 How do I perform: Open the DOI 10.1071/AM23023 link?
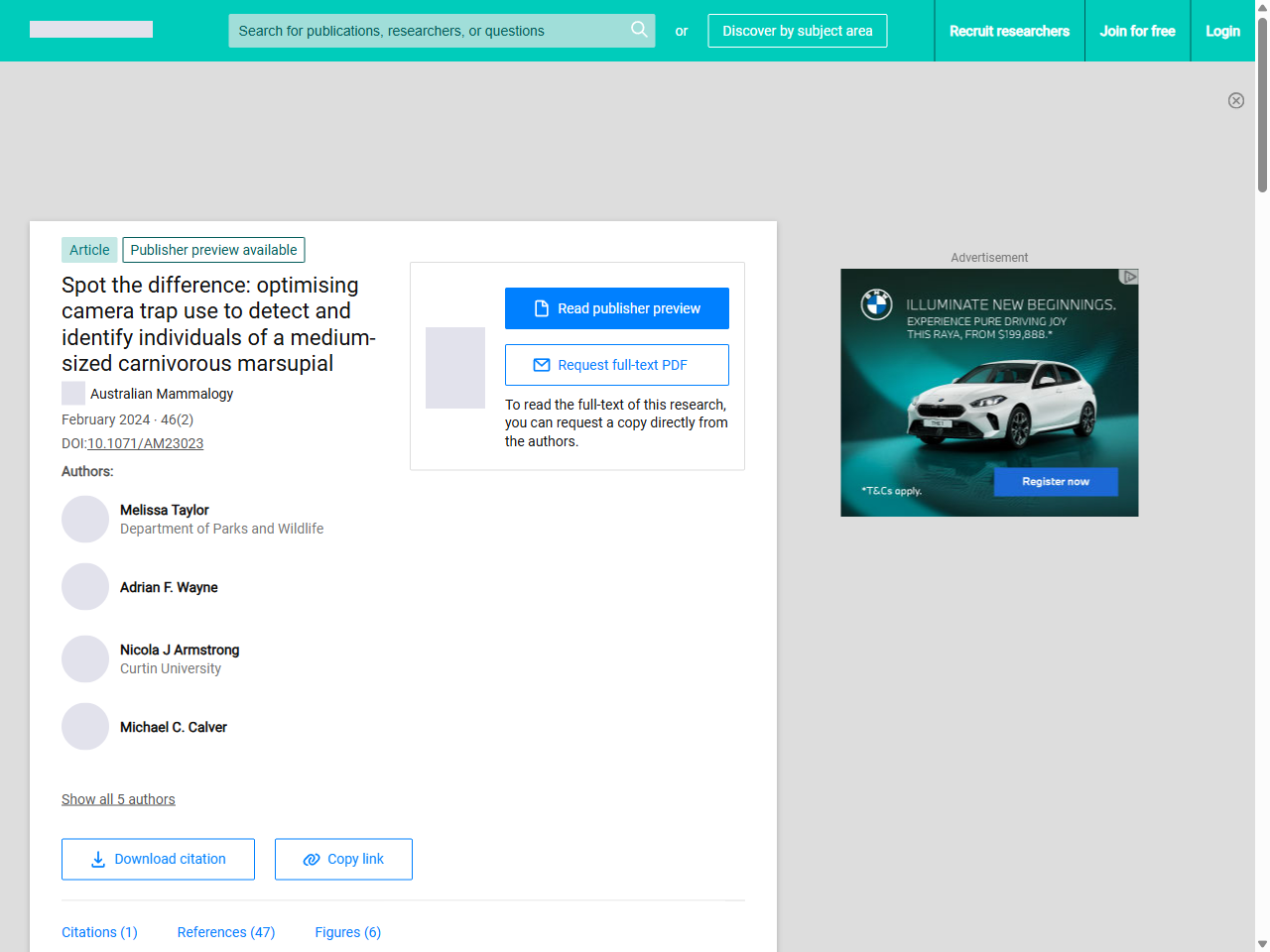coord(145,443)
